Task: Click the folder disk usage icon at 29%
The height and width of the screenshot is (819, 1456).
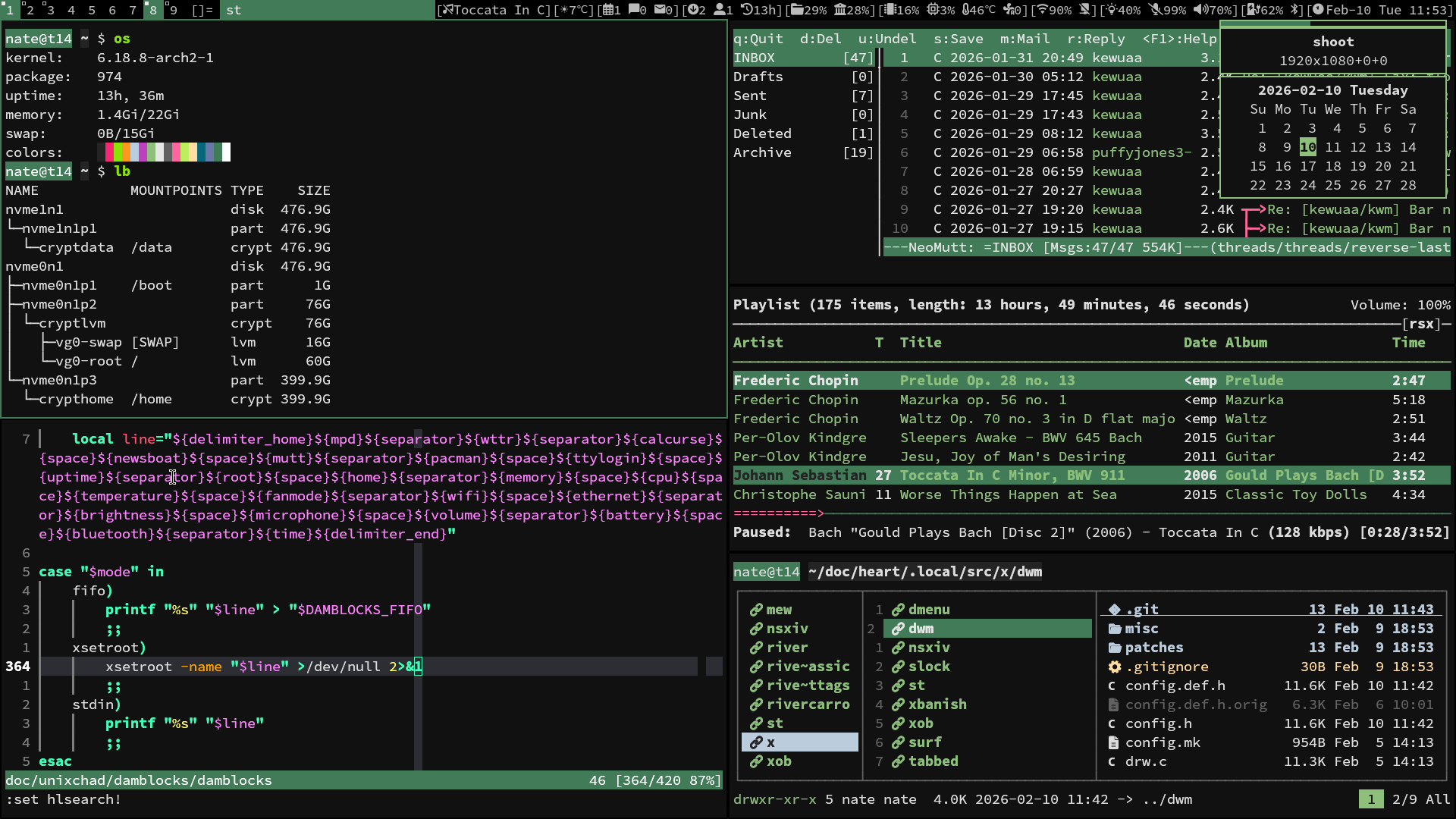Action: point(795,10)
